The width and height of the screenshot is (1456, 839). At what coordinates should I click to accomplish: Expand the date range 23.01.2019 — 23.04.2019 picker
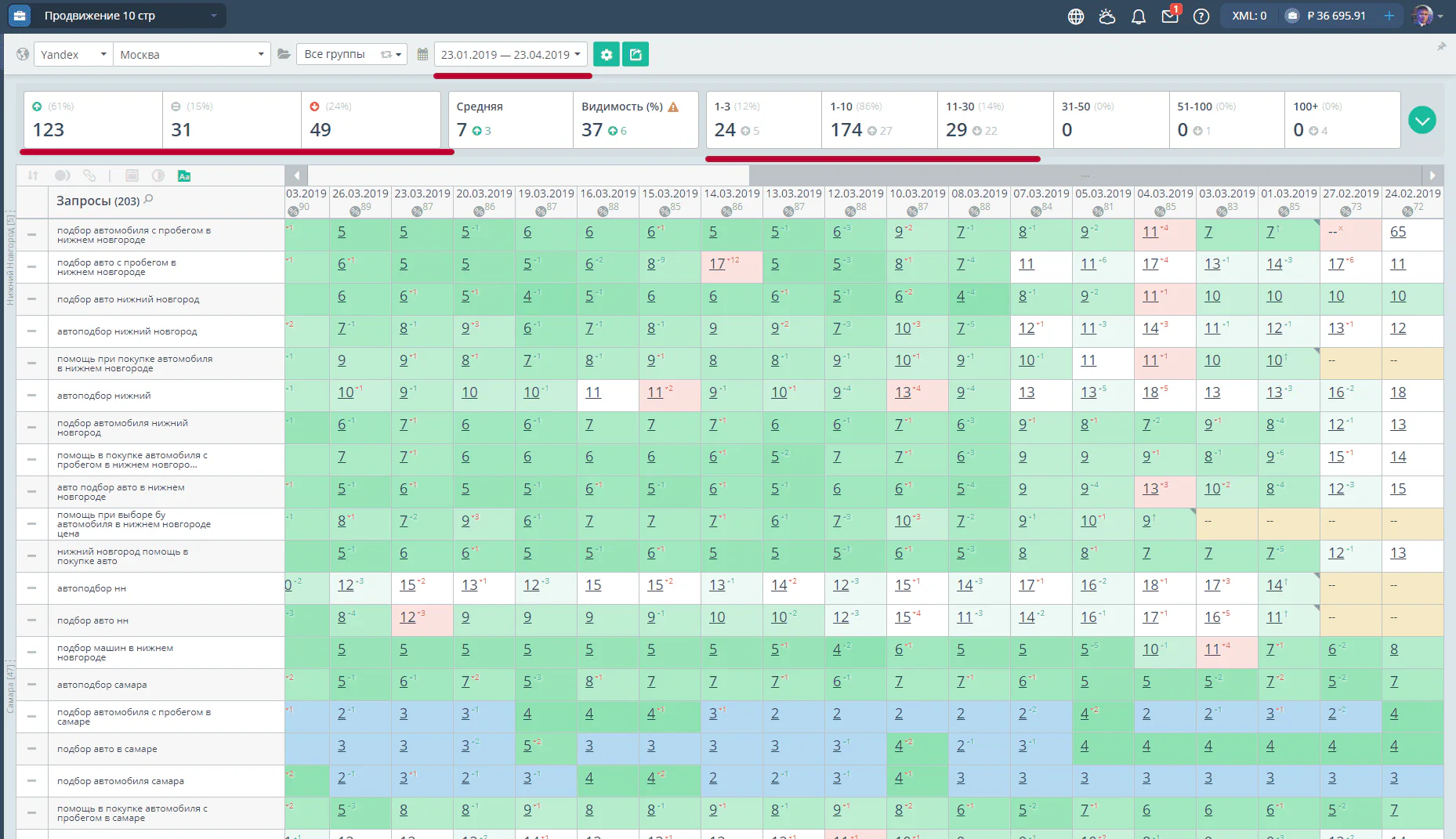click(x=511, y=54)
